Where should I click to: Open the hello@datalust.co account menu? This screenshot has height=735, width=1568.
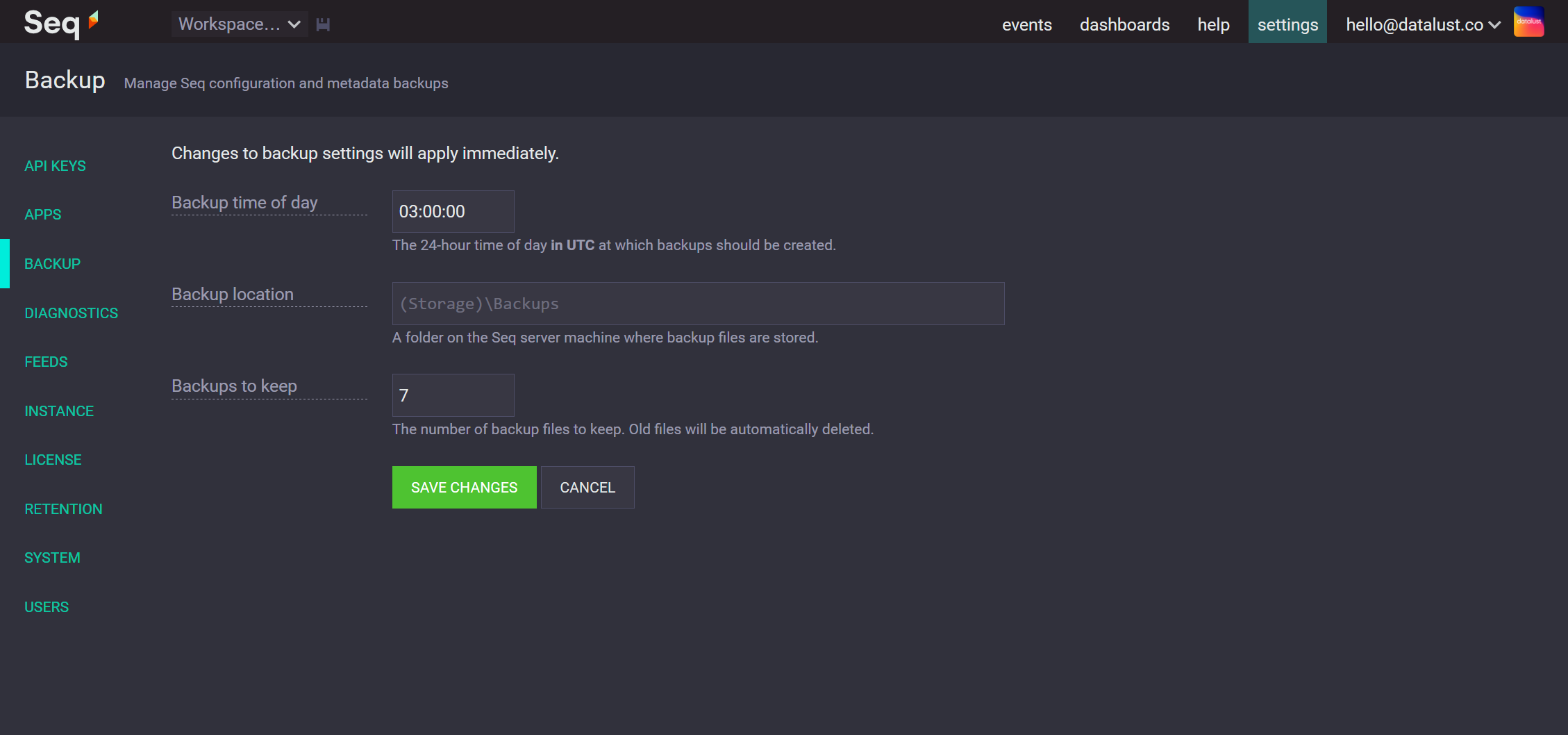1423,25
